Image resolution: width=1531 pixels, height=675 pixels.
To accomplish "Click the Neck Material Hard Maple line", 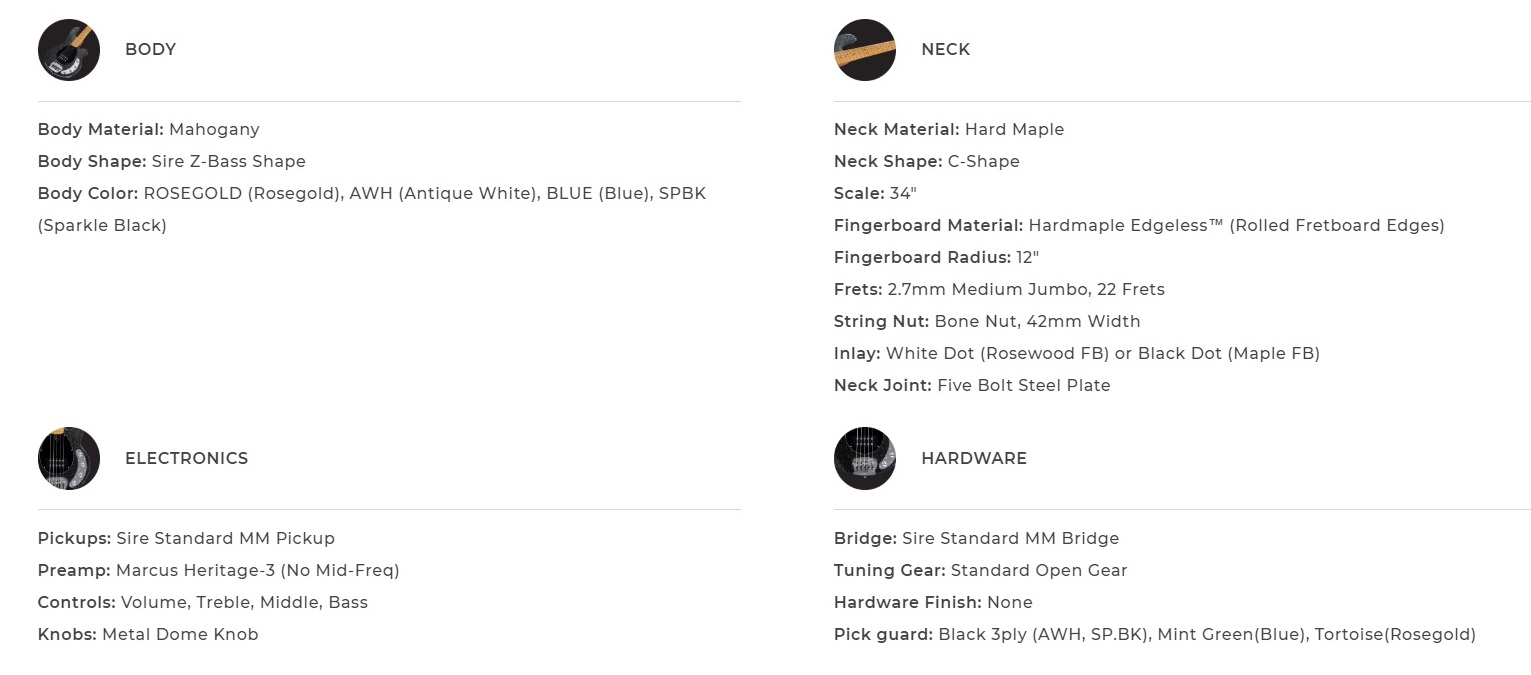I will [949, 130].
